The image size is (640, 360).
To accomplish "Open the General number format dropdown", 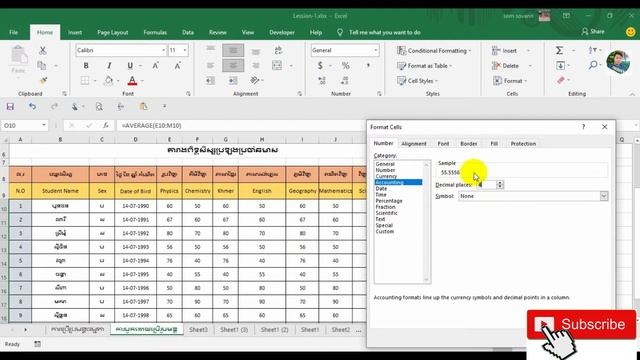I will tap(376, 50).
